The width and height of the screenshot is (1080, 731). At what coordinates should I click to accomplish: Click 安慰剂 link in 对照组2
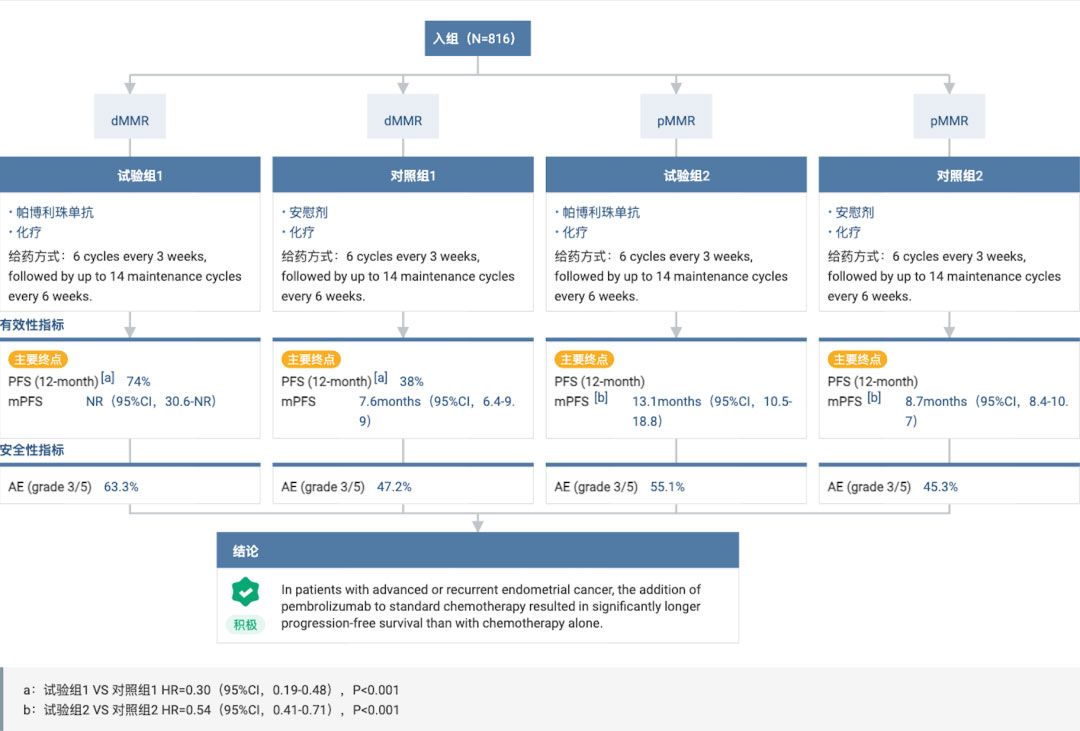pyautogui.click(x=854, y=212)
